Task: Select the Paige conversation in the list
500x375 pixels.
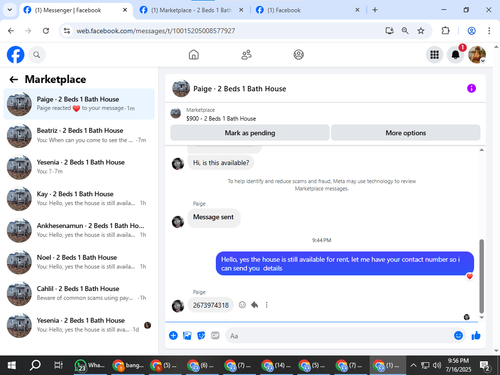Action: pyautogui.click(x=79, y=104)
